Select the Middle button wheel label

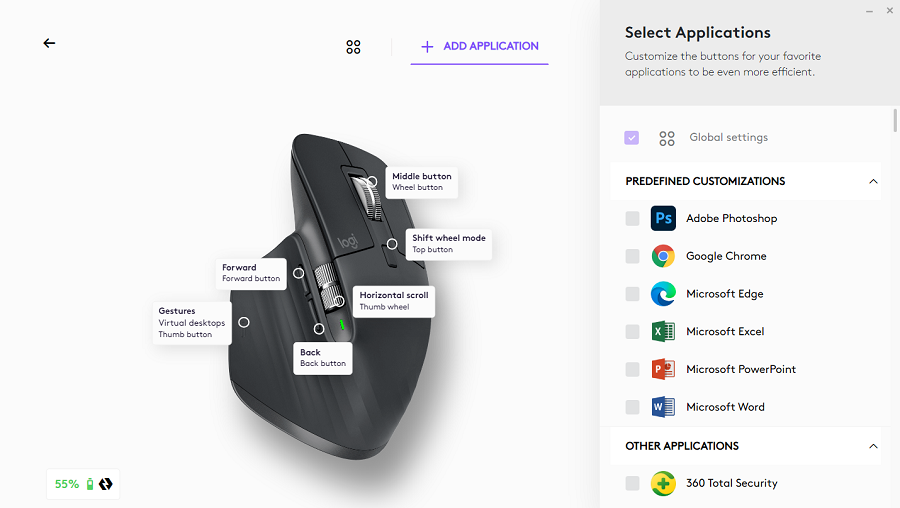pos(421,181)
